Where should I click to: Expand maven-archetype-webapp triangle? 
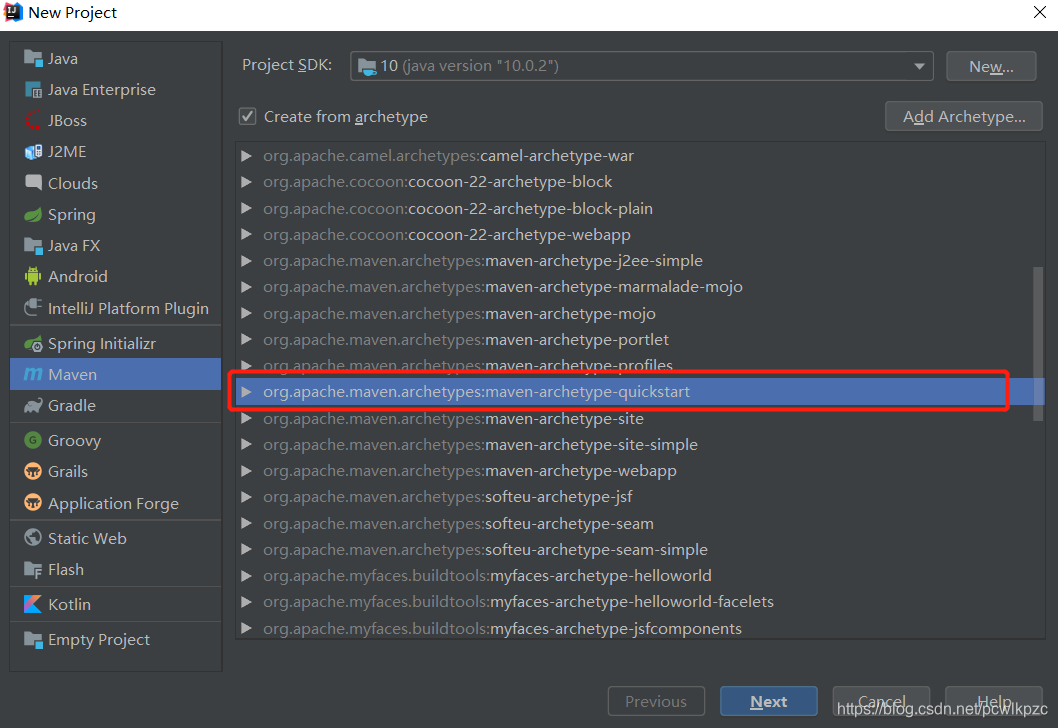click(247, 471)
